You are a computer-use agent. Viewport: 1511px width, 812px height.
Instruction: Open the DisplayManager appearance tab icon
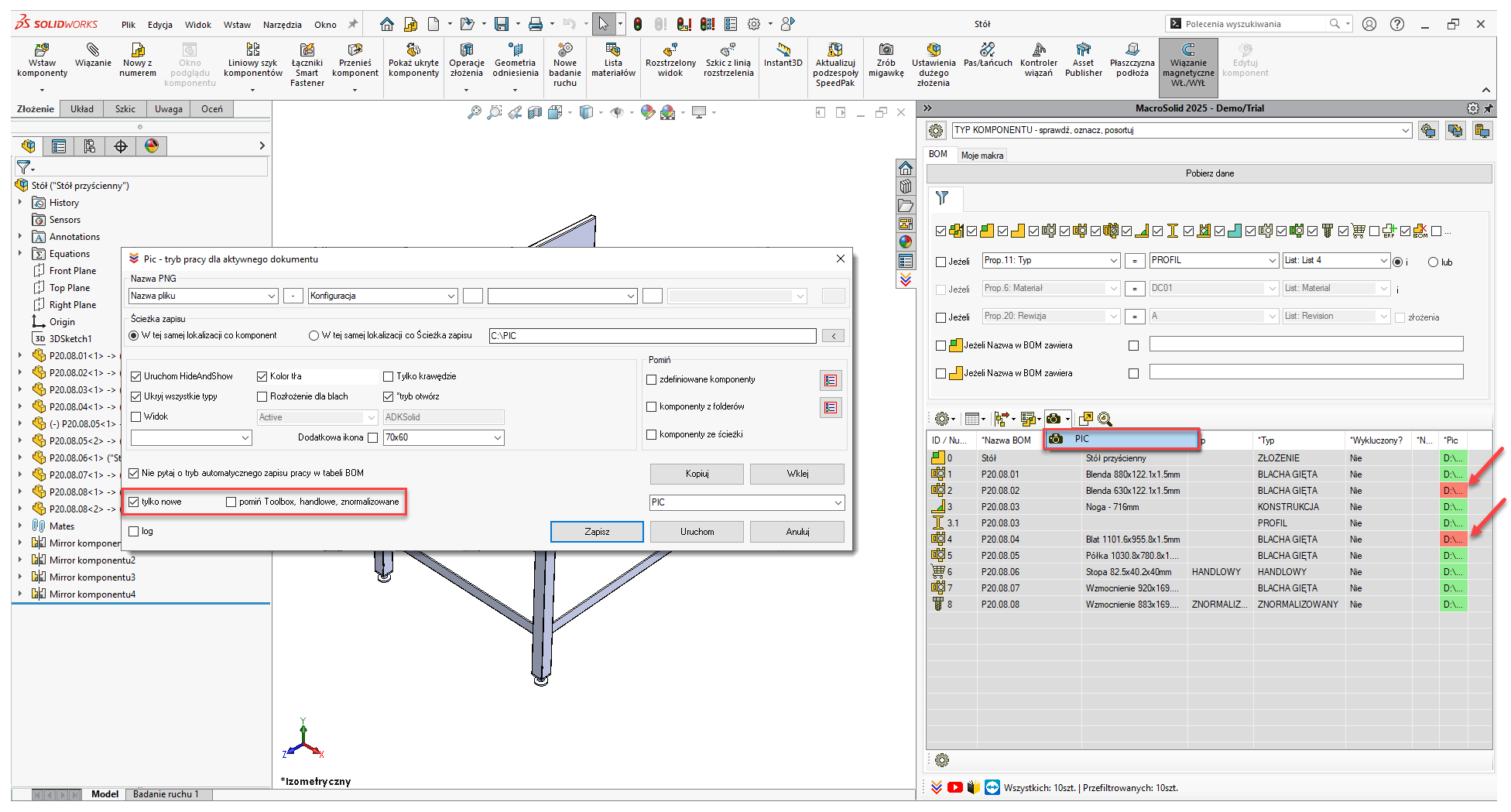(152, 146)
